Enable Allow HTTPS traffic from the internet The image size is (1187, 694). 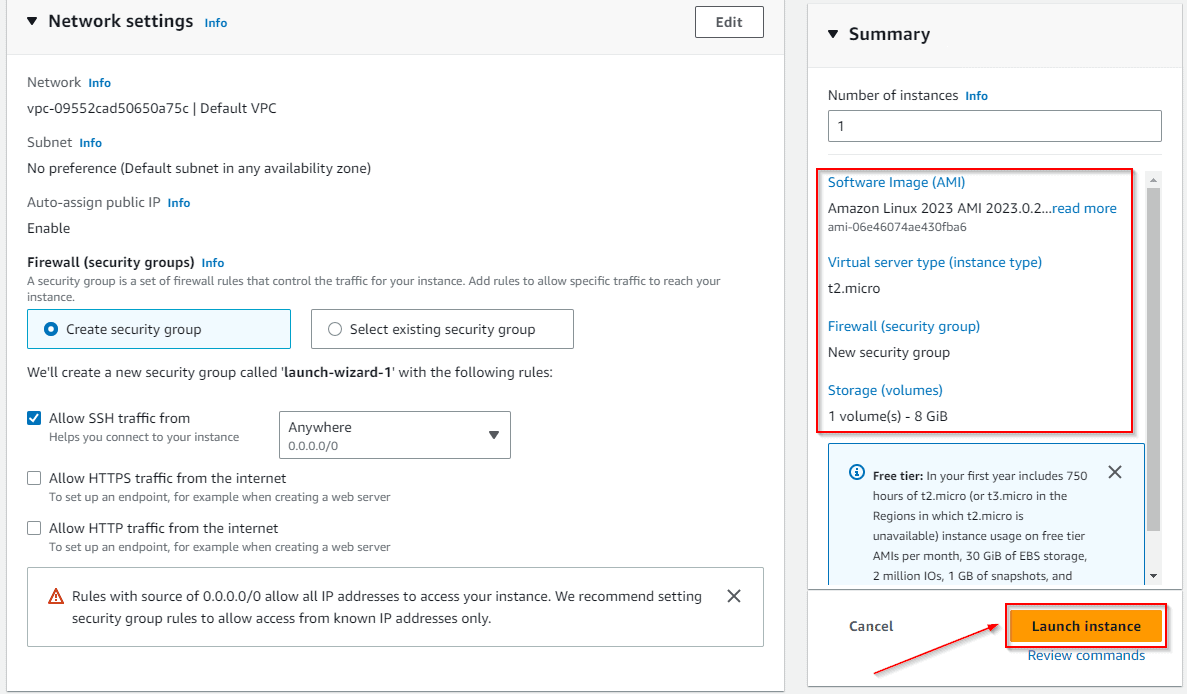click(33, 478)
